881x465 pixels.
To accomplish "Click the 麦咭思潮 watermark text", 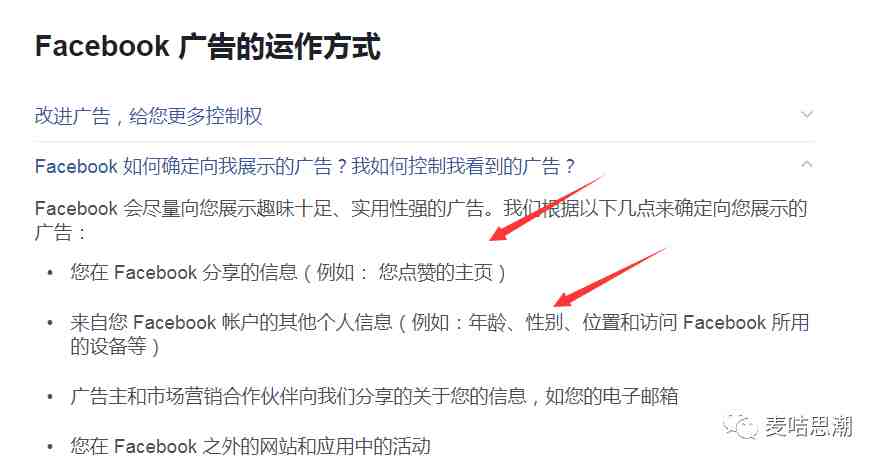I will [809, 427].
